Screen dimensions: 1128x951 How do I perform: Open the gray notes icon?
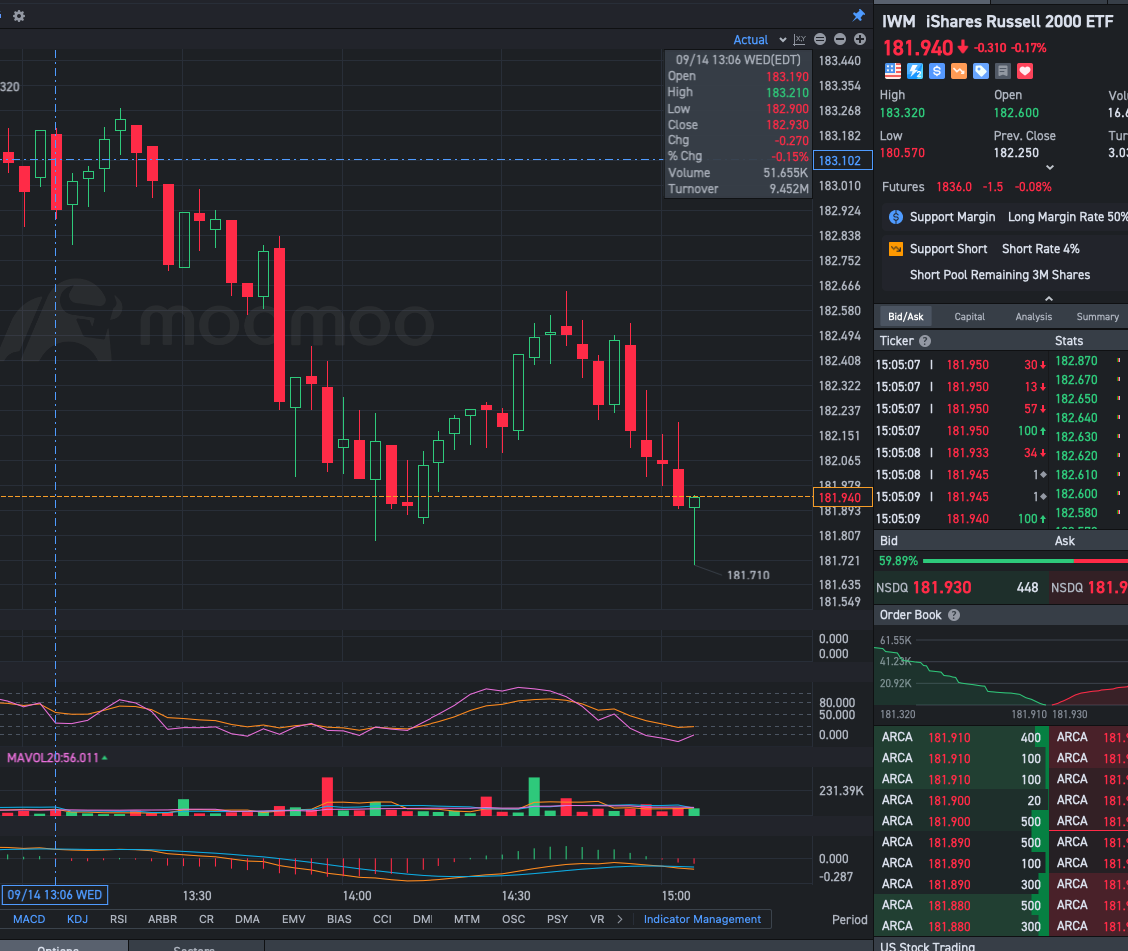click(x=1003, y=70)
